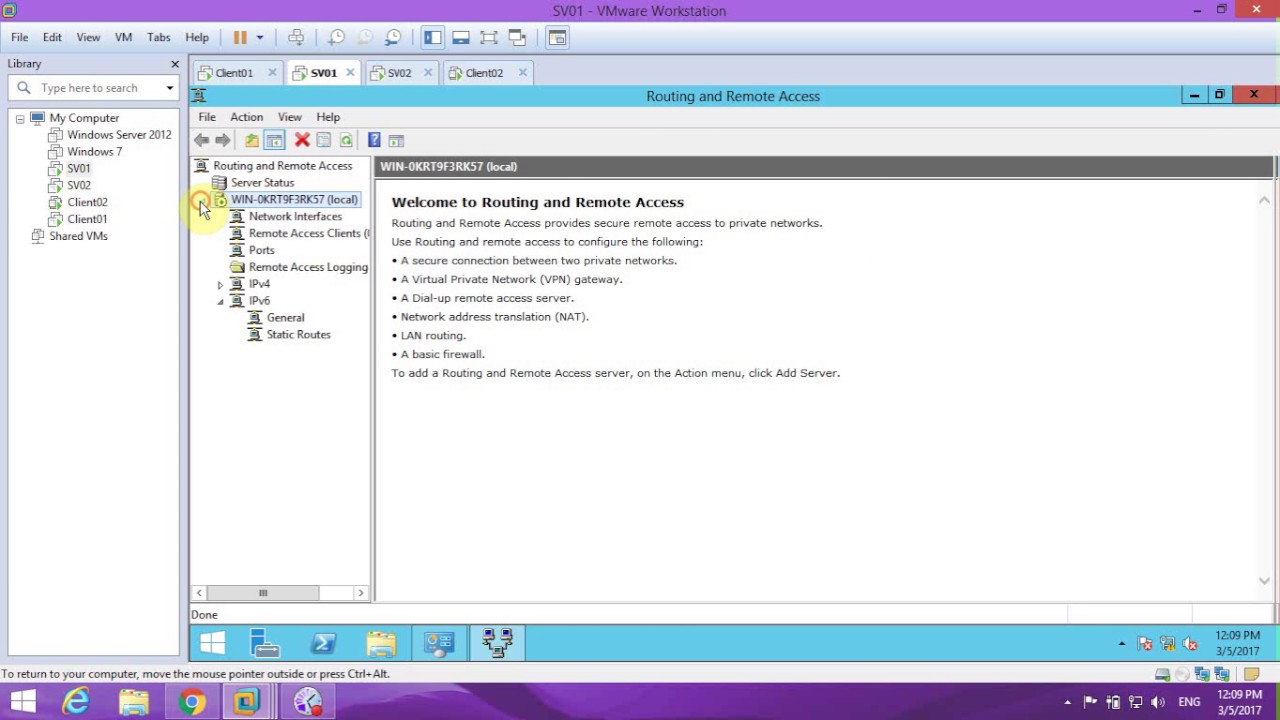Open the View menu in Routing and Remote Access

(x=290, y=117)
